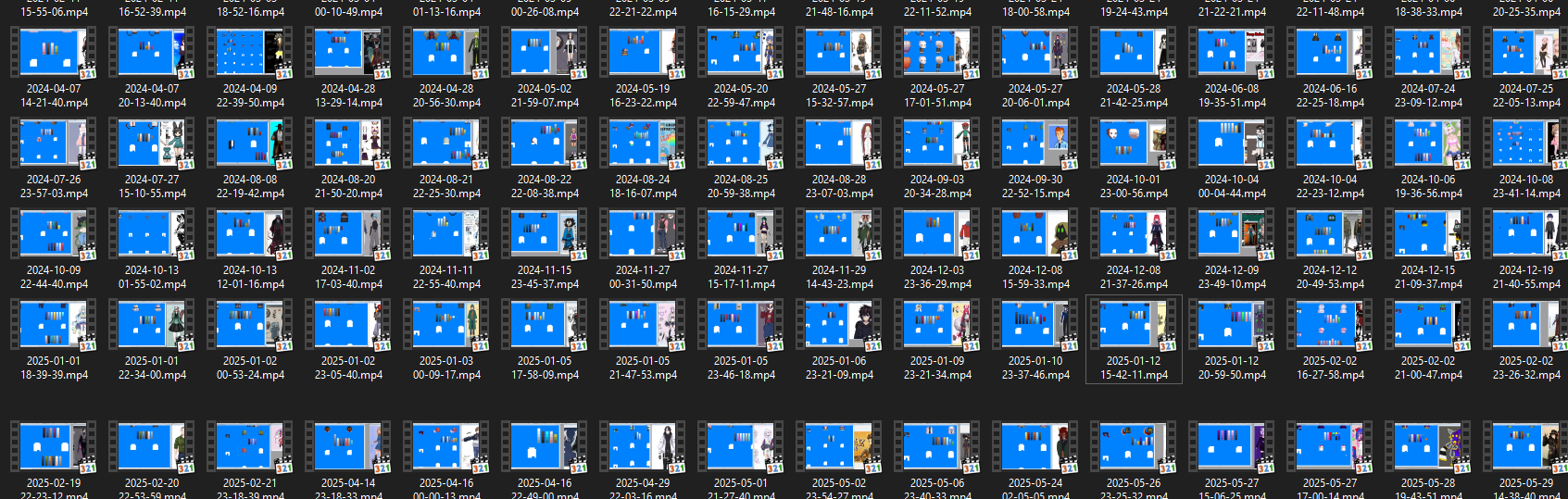
Task: Select the thumbnail dated 2025-05-29
Action: tap(1526, 446)
